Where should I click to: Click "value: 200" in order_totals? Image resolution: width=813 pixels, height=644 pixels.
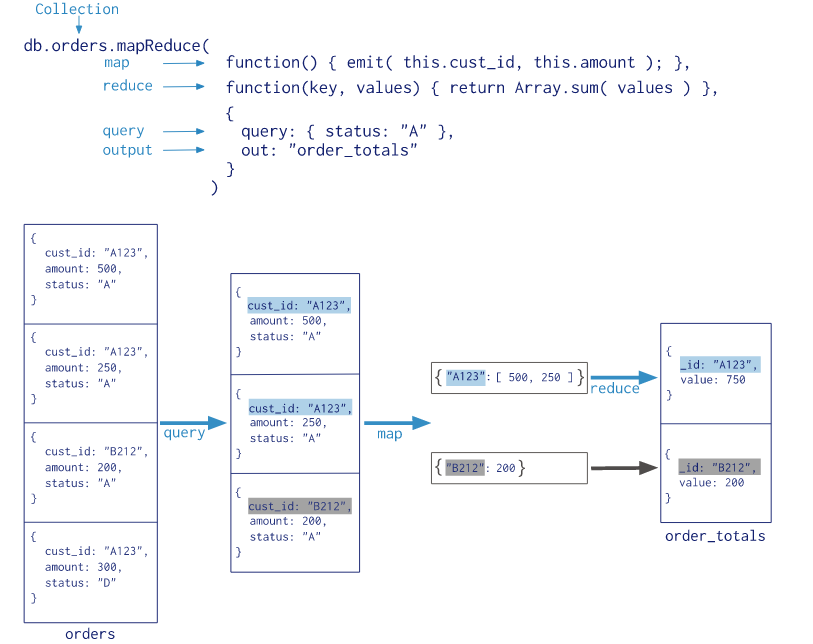point(711,482)
